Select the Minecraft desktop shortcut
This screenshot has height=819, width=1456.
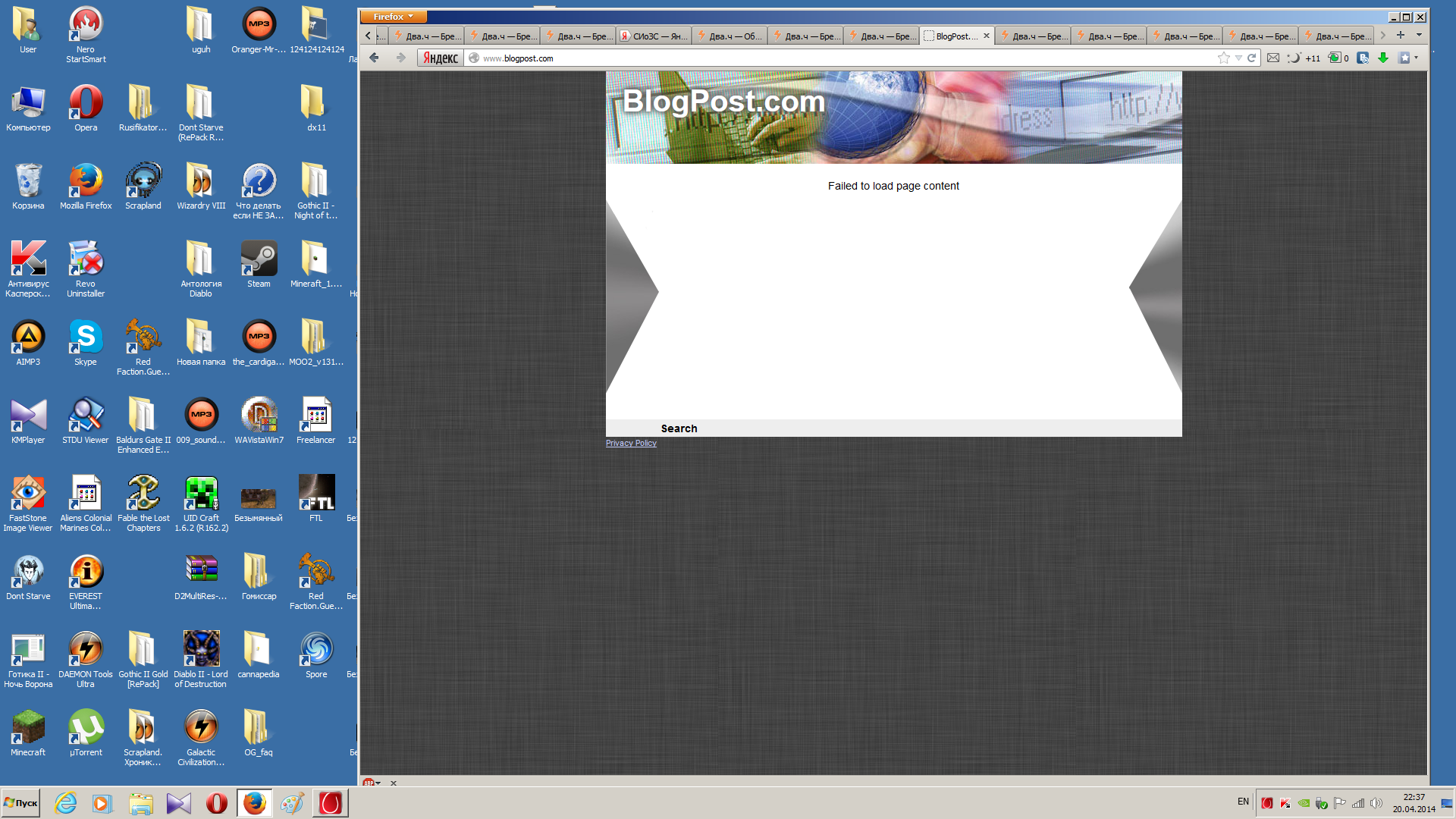click(x=28, y=733)
